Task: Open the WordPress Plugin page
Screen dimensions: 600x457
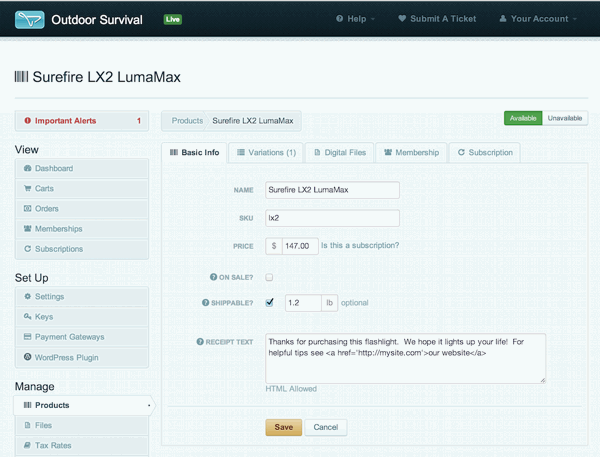Action: click(82, 357)
